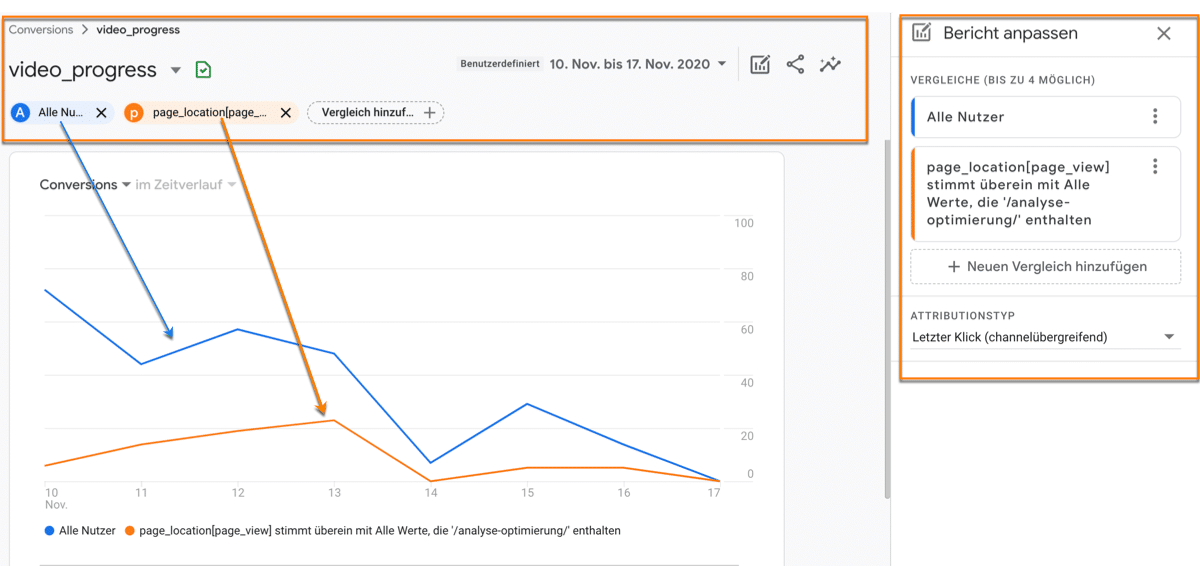The height and width of the screenshot is (566, 1200).
Task: Click the 15 date label on x-axis
Action: (x=527, y=493)
